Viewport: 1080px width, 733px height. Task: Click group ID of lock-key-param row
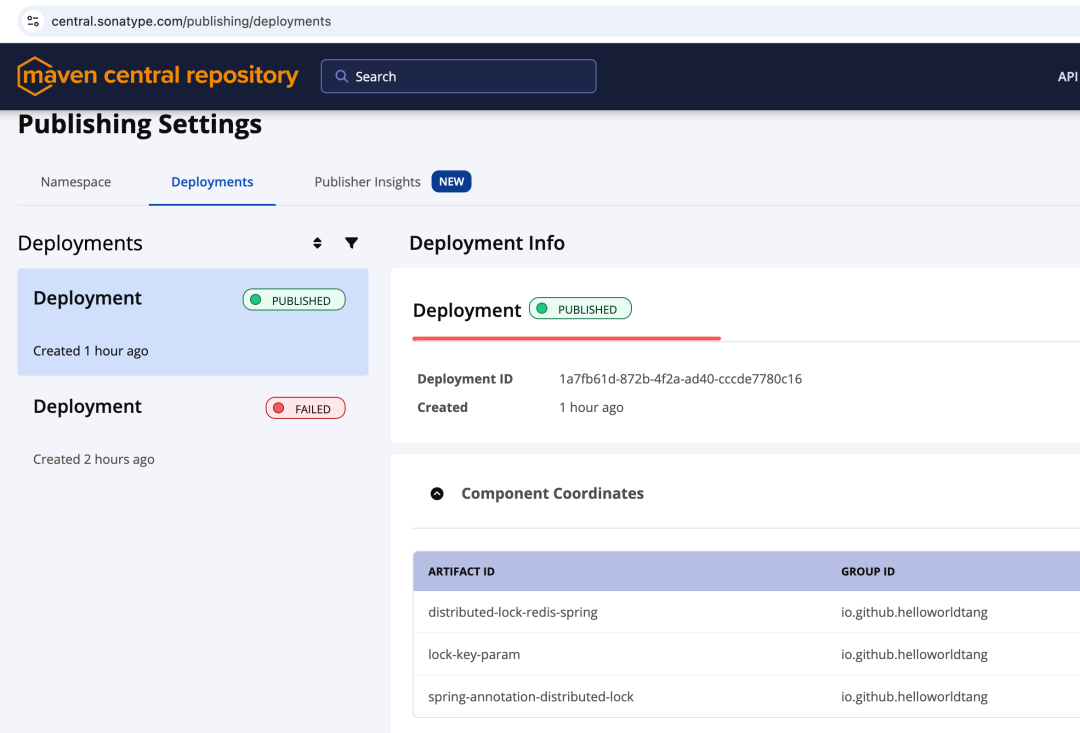coord(914,654)
